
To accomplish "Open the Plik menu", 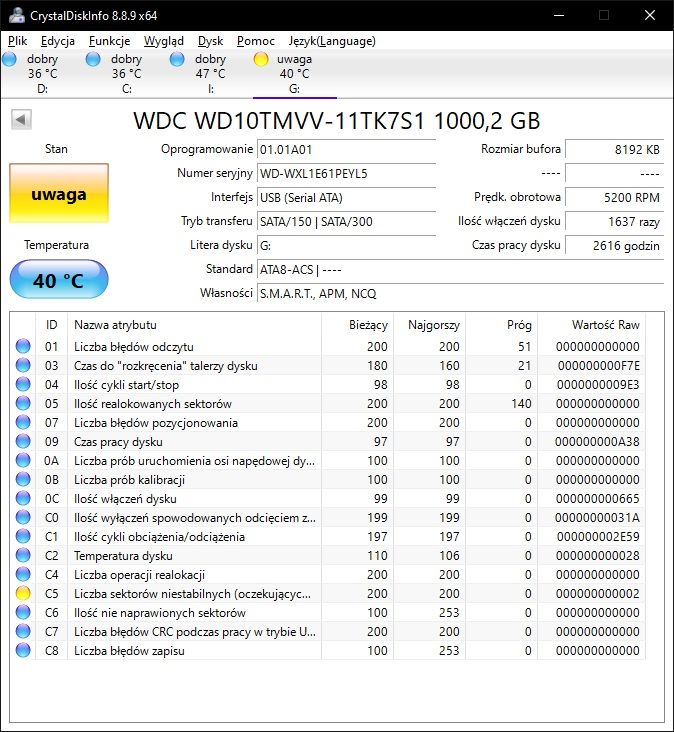I will click(x=18, y=41).
